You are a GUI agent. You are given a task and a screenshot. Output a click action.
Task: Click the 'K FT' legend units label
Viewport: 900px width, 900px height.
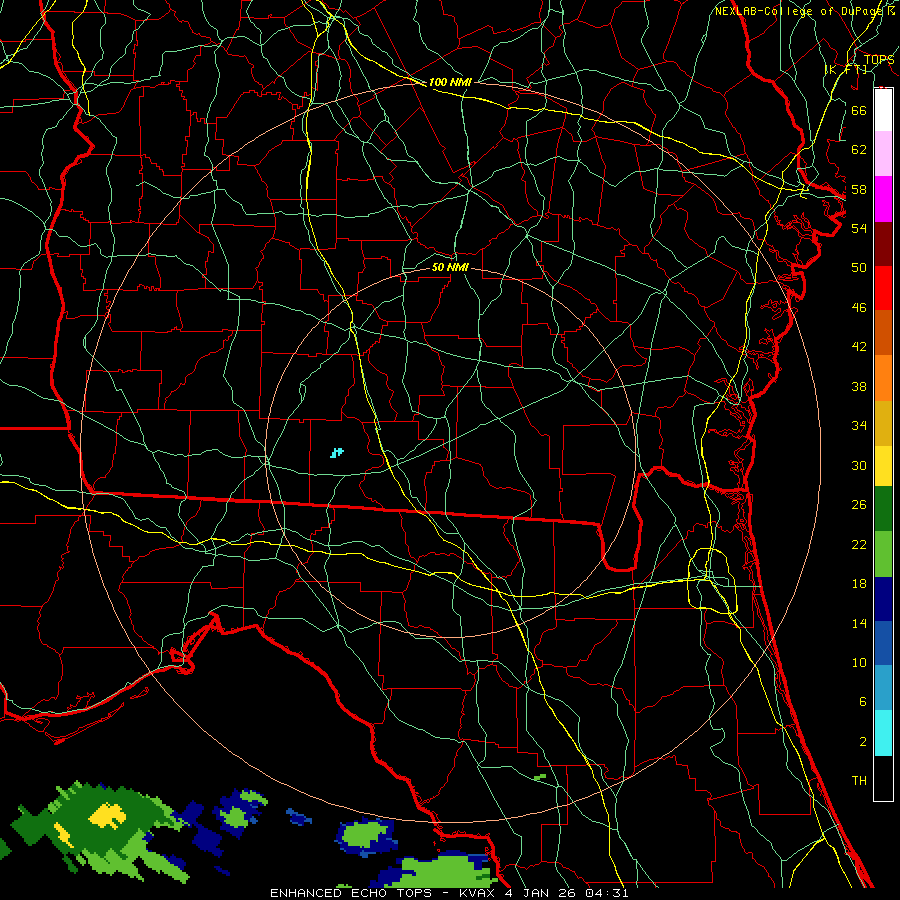coord(846,69)
